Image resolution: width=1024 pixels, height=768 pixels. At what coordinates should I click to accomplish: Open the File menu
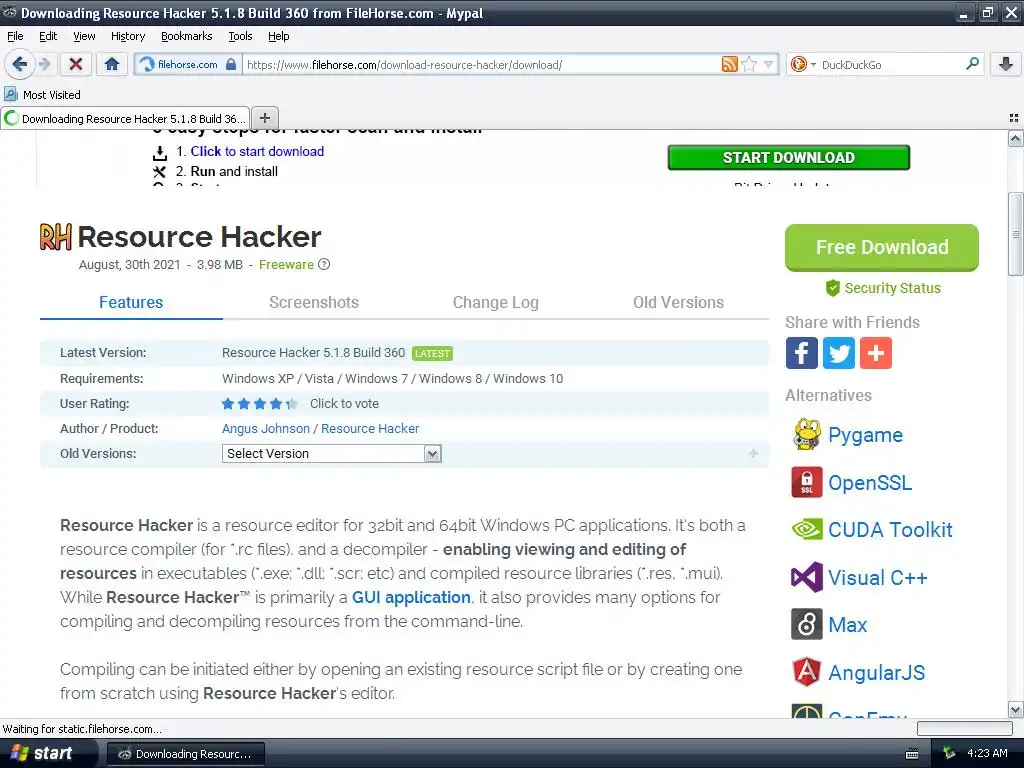point(15,36)
